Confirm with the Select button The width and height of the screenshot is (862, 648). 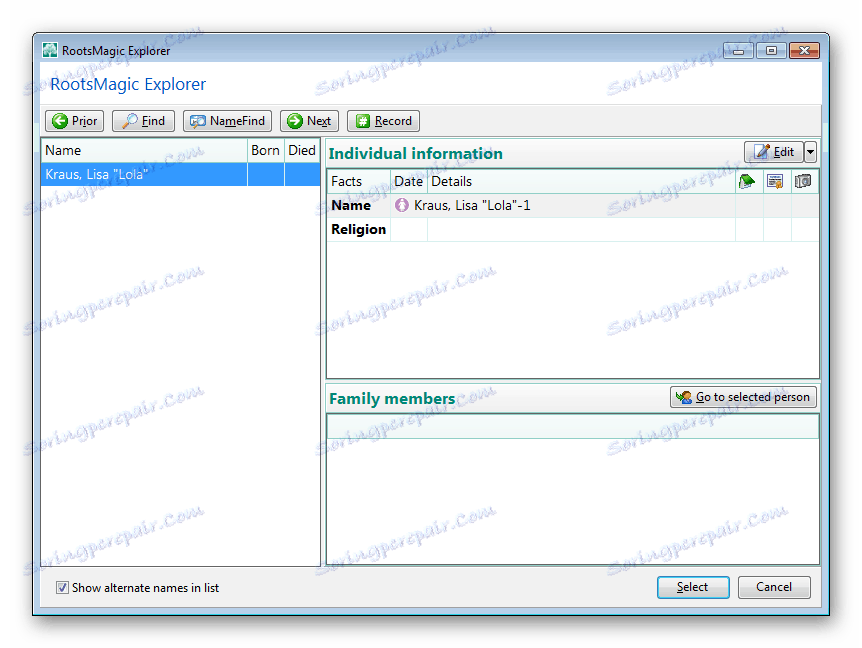(693, 587)
